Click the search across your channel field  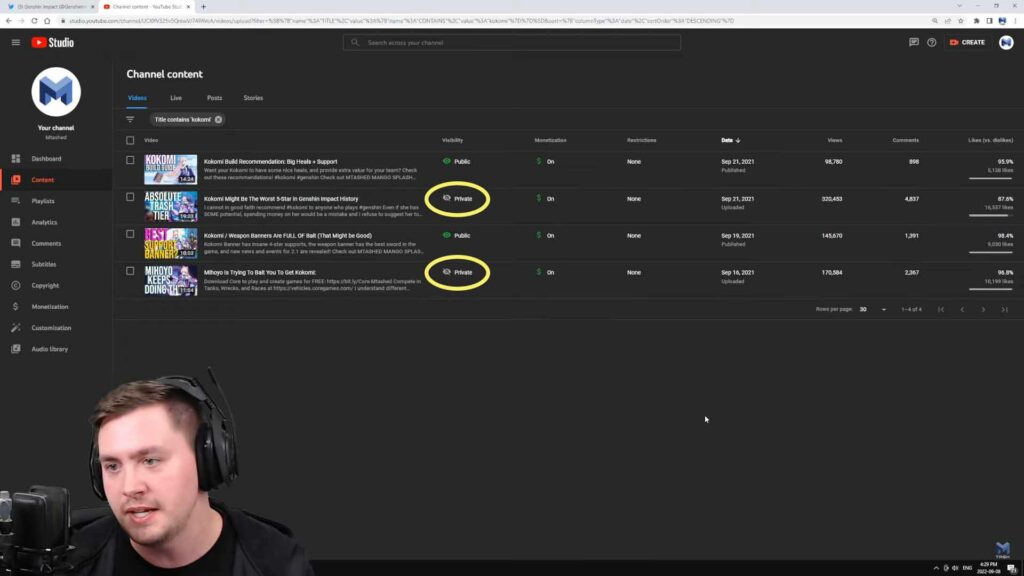pos(512,42)
